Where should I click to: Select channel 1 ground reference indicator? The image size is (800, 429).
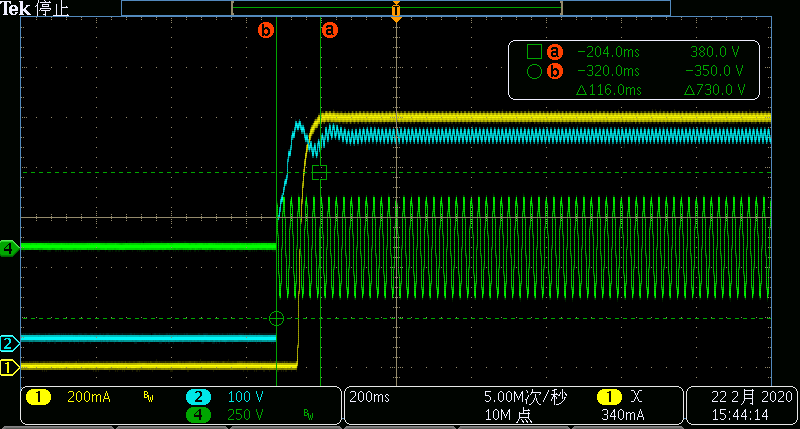9,367
